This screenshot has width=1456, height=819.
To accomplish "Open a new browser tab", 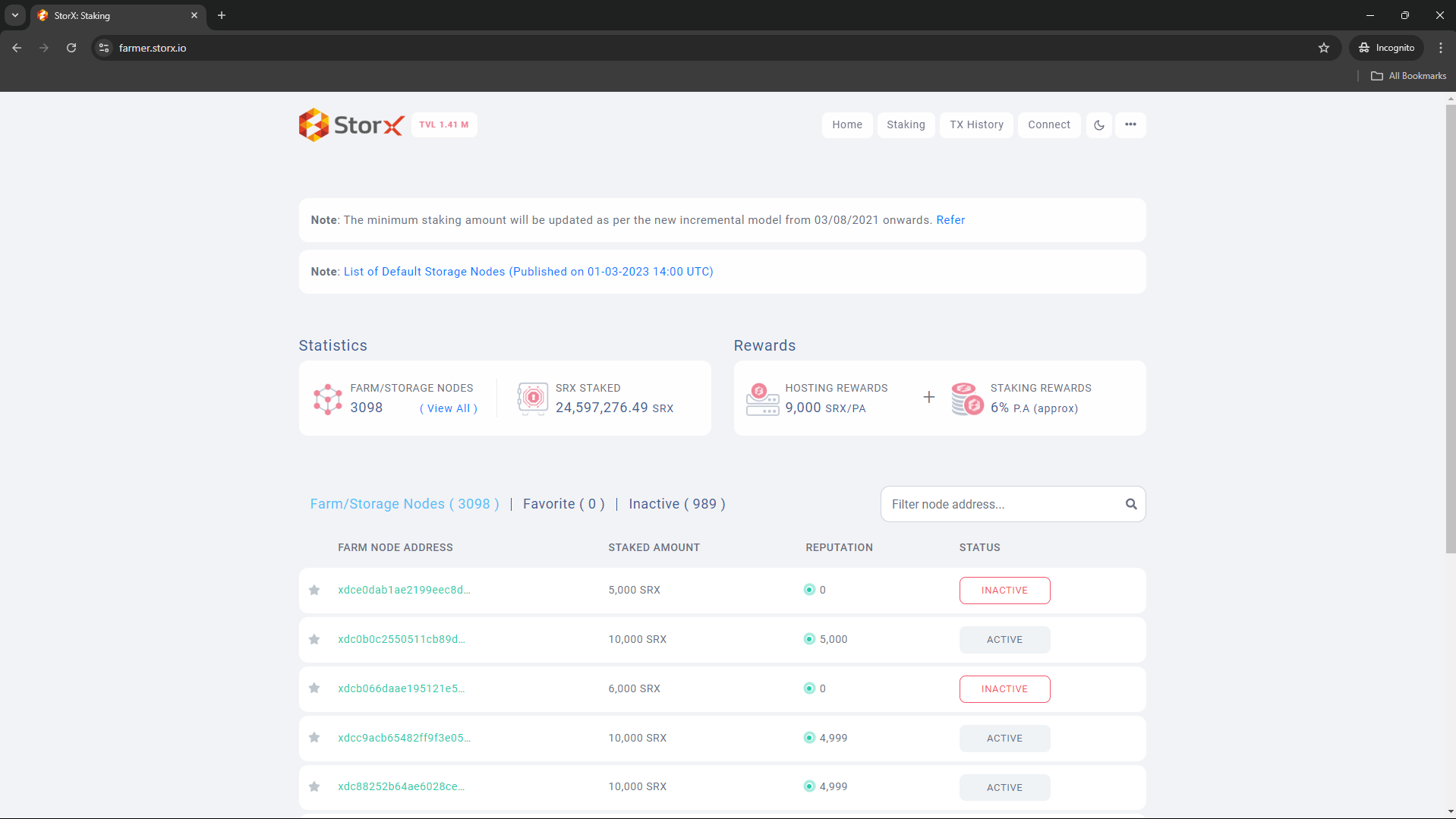I will (222, 15).
